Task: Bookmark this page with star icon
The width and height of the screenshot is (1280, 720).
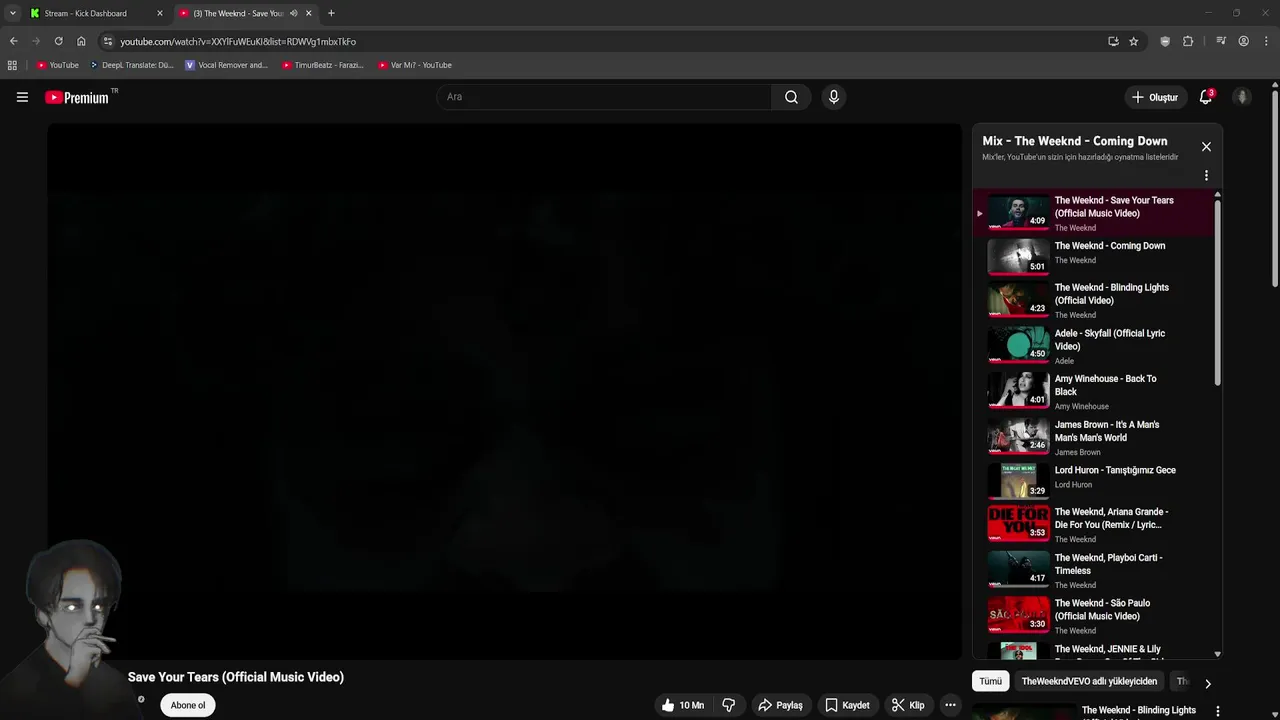Action: click(1133, 41)
